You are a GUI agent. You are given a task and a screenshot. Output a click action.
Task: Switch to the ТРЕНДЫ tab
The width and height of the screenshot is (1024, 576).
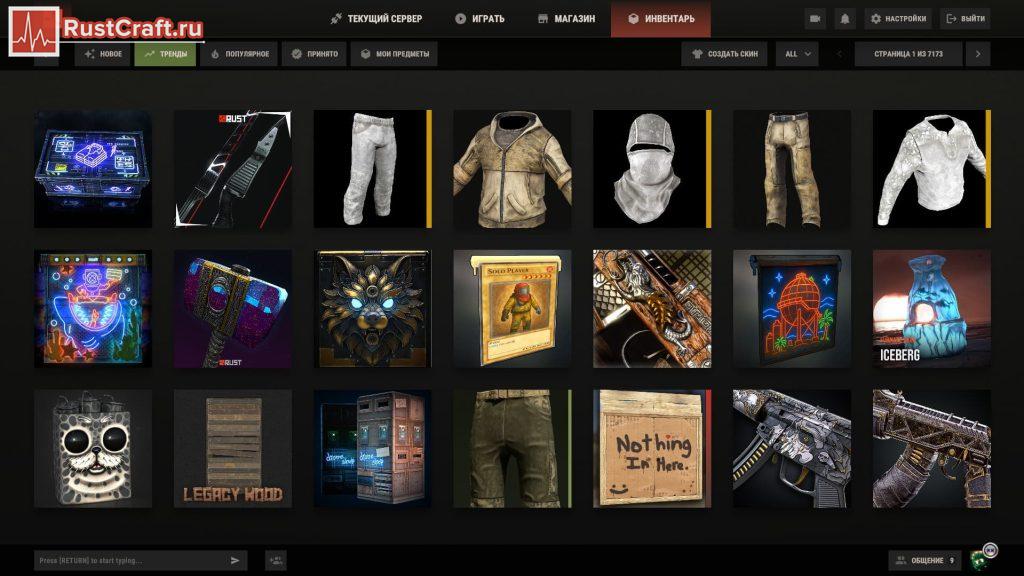(x=165, y=54)
